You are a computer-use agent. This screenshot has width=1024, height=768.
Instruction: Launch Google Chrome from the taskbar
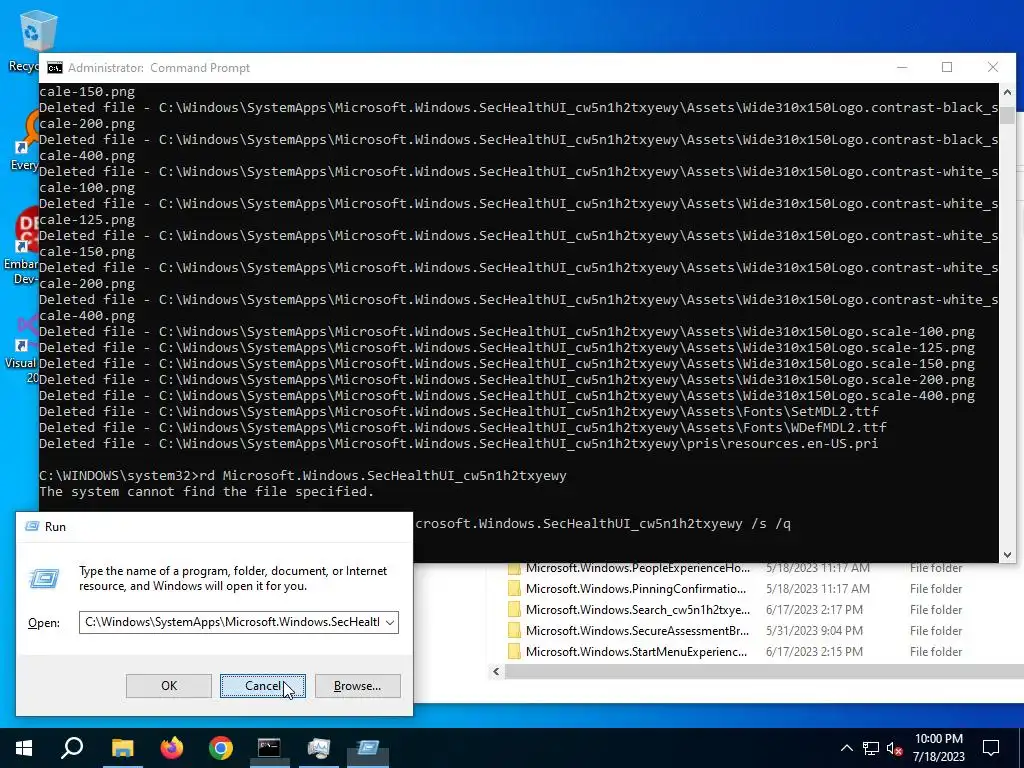coord(221,748)
